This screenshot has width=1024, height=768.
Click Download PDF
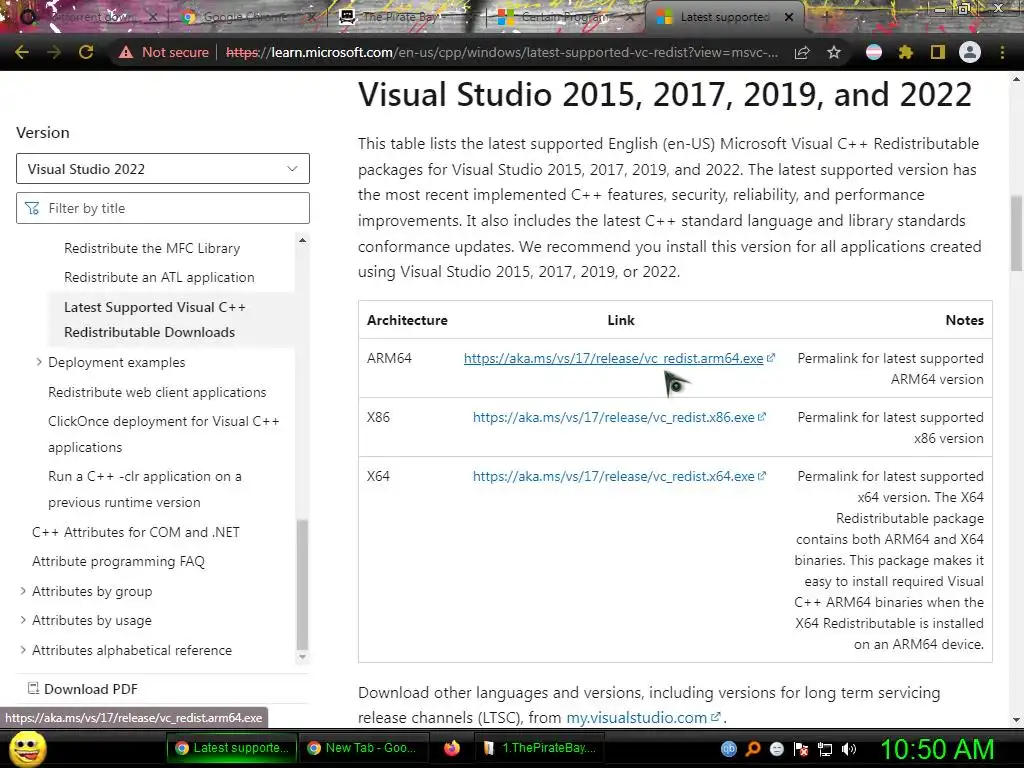(83, 689)
